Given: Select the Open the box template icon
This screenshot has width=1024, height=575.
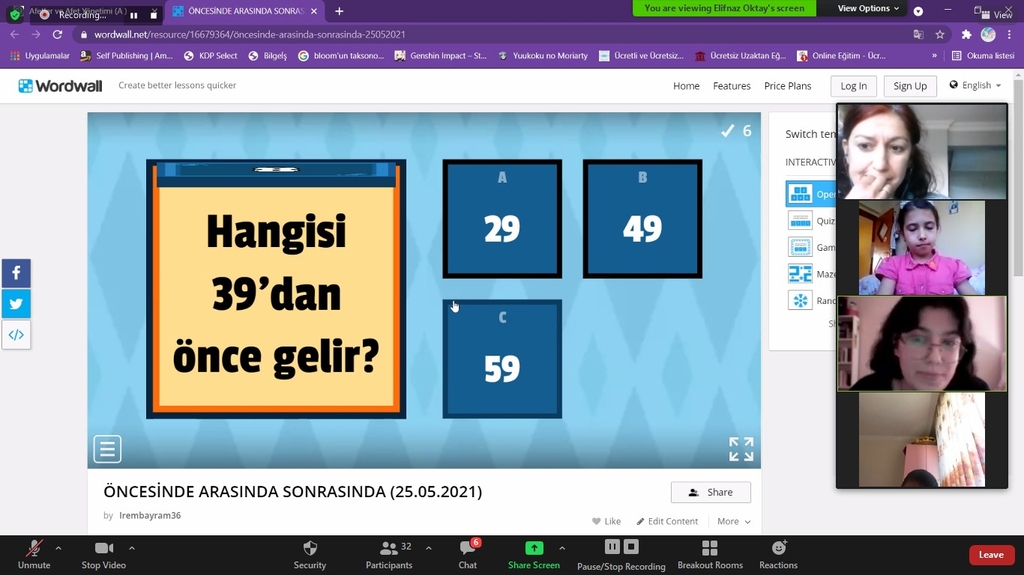Looking at the screenshot, I should click(x=800, y=194).
